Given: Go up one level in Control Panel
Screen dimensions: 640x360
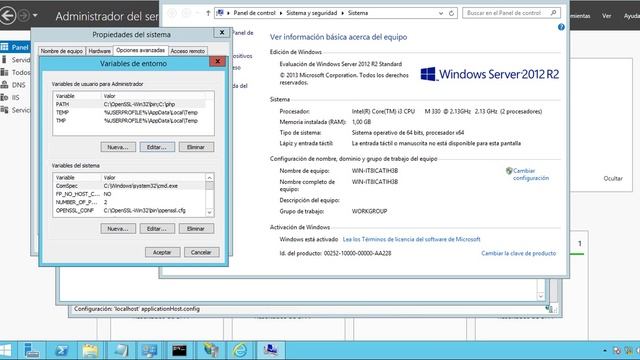Looking at the screenshot, I should tap(208, 13).
